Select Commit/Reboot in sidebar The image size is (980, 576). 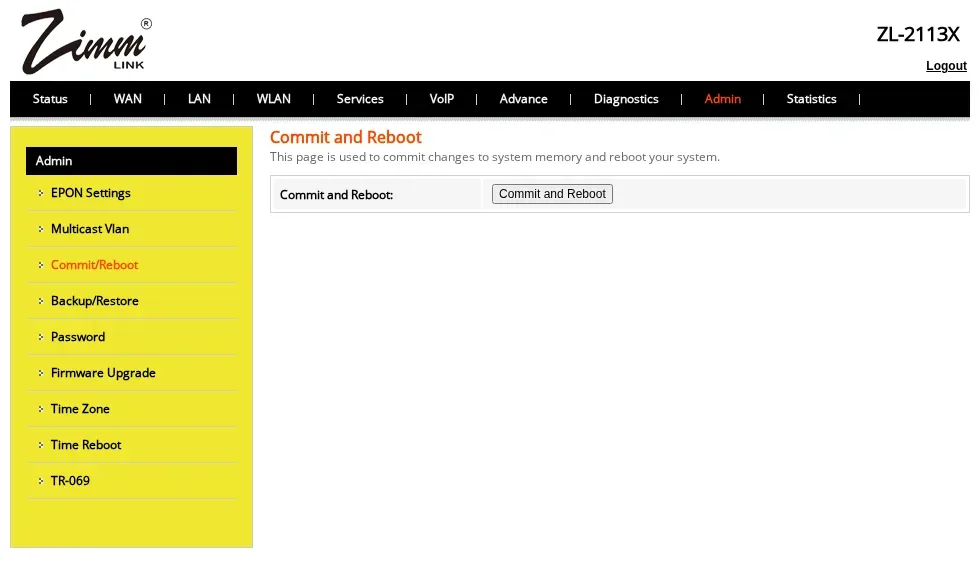[94, 265]
